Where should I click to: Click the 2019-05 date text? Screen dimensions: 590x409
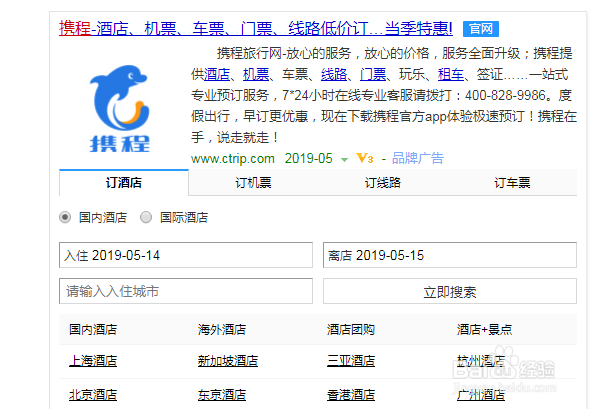click(x=309, y=158)
